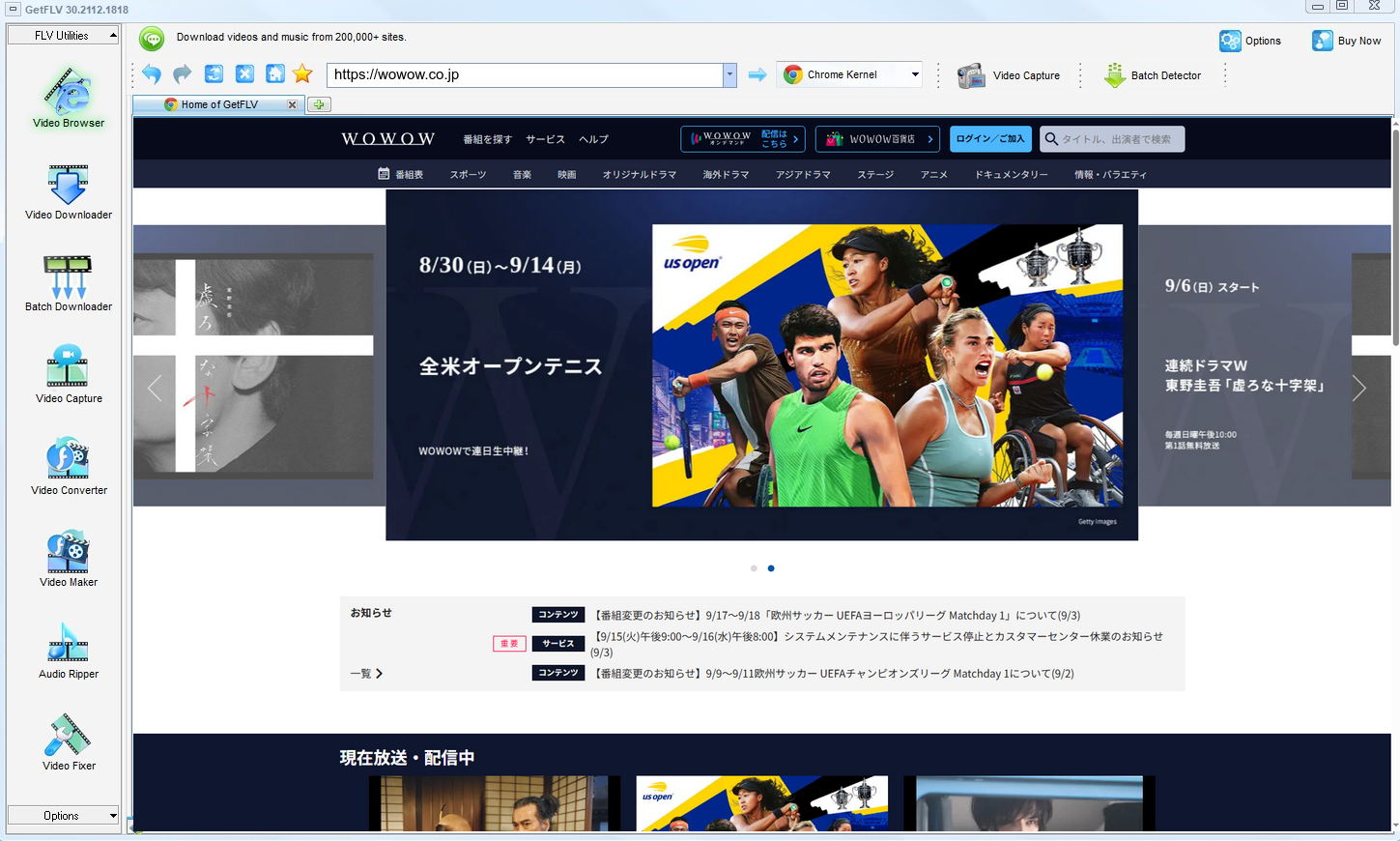Open the 映画 category

[566, 175]
